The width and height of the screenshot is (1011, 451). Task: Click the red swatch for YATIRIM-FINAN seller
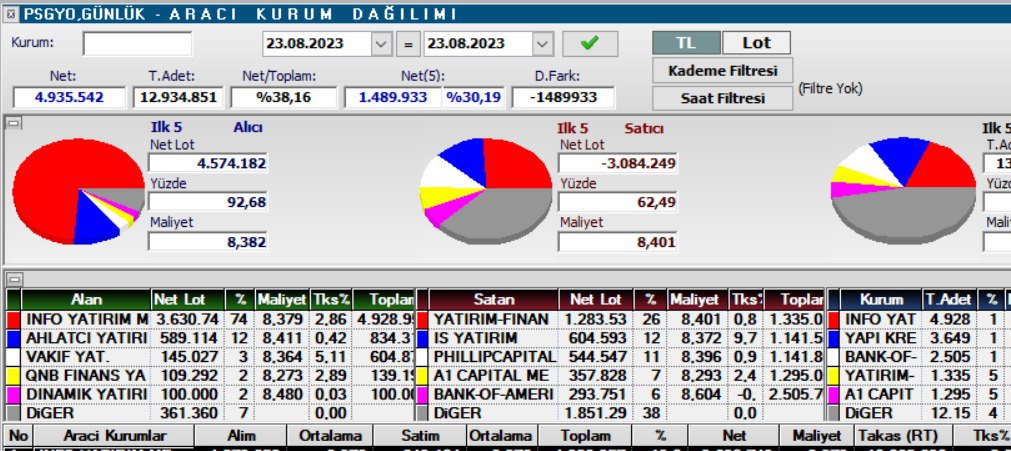pyautogui.click(x=422, y=319)
